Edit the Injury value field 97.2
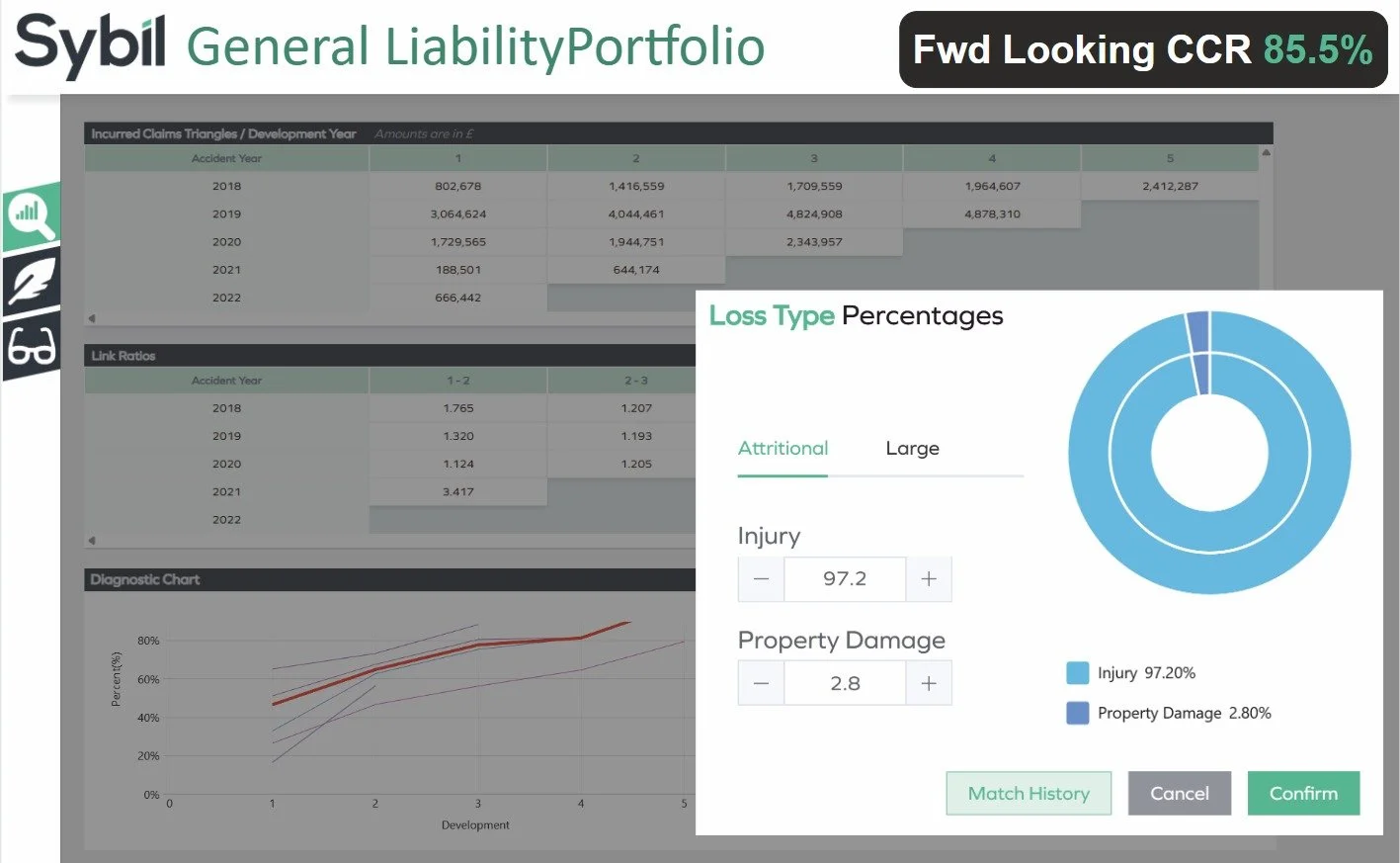 click(x=845, y=579)
